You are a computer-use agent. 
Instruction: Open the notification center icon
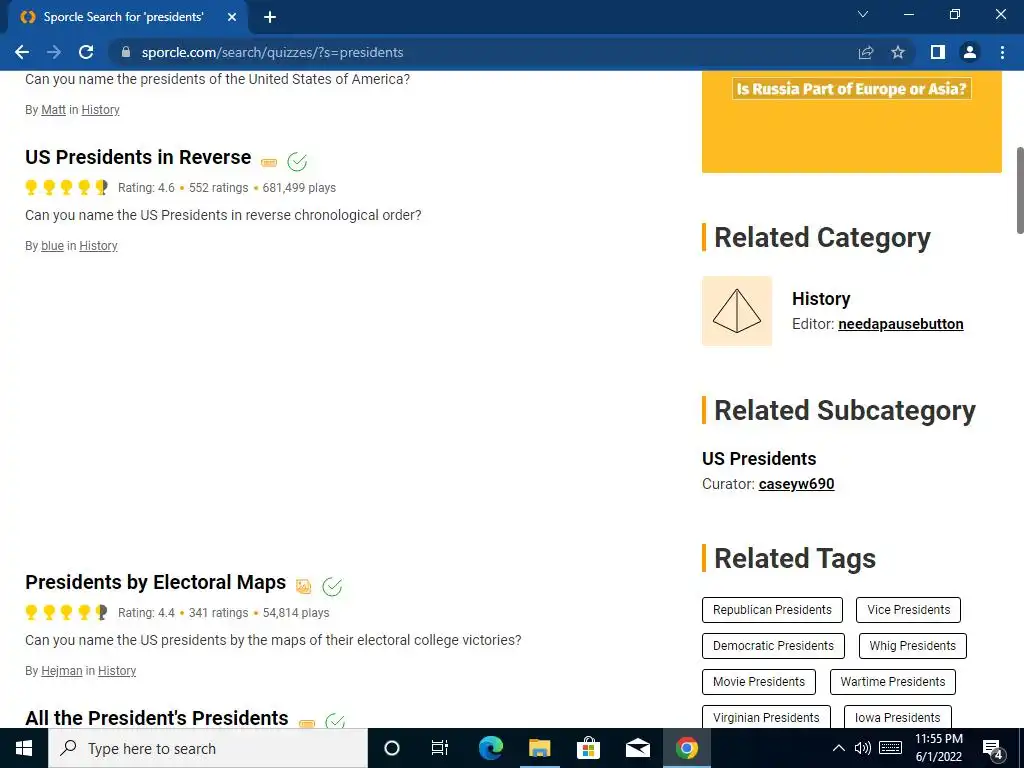[993, 749]
